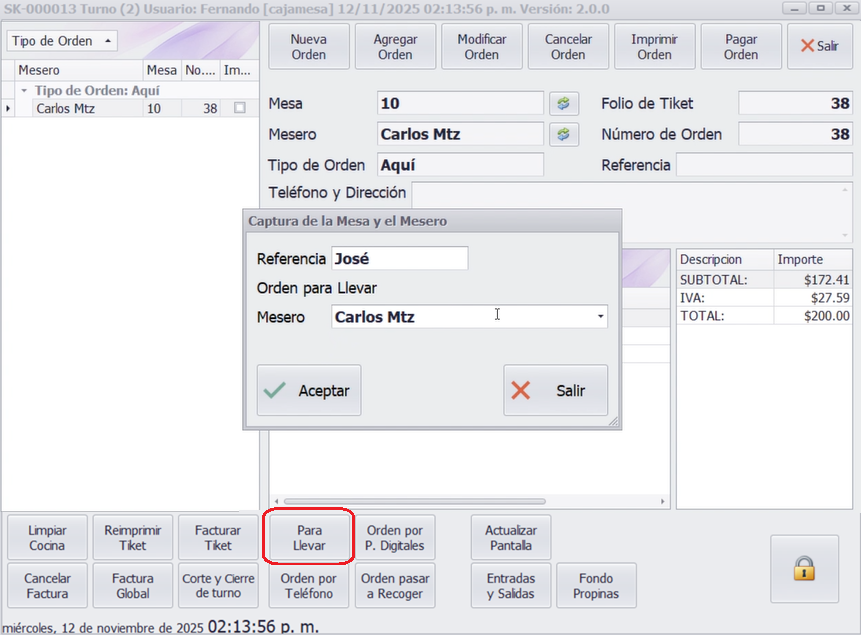
Task: Select the Carlos Mtz order row
Action: coord(65,108)
